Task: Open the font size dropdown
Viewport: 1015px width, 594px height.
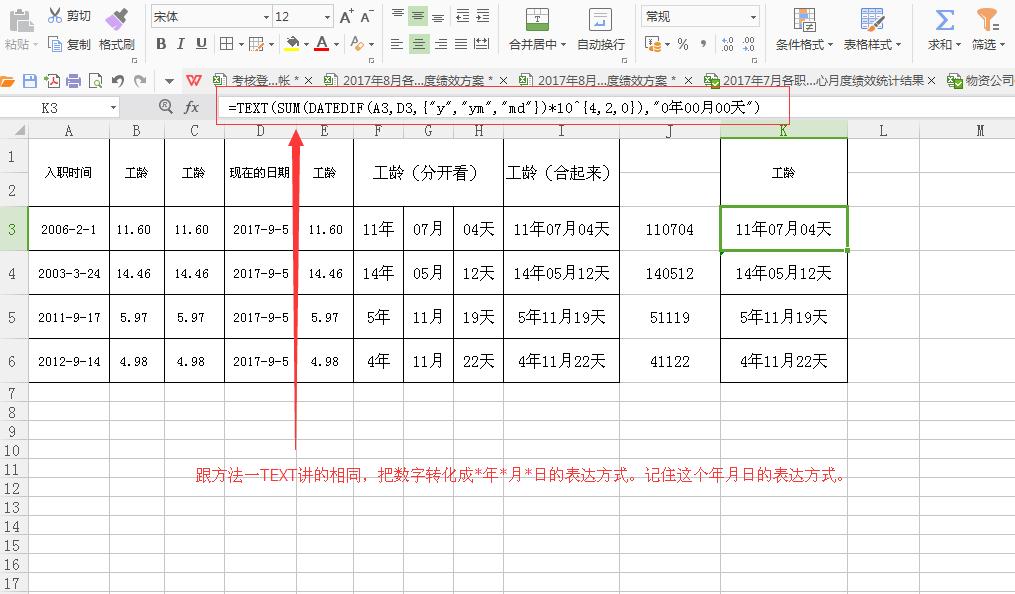Action: pos(326,17)
